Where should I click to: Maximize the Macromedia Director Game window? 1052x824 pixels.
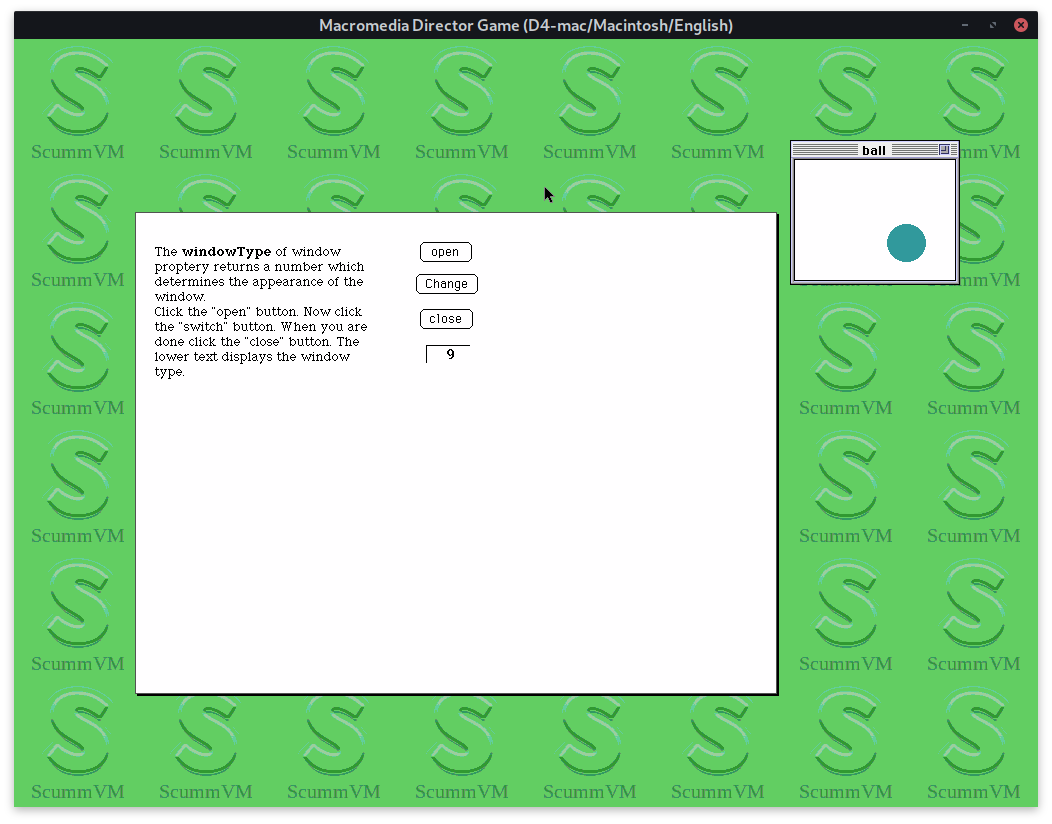(x=992, y=25)
